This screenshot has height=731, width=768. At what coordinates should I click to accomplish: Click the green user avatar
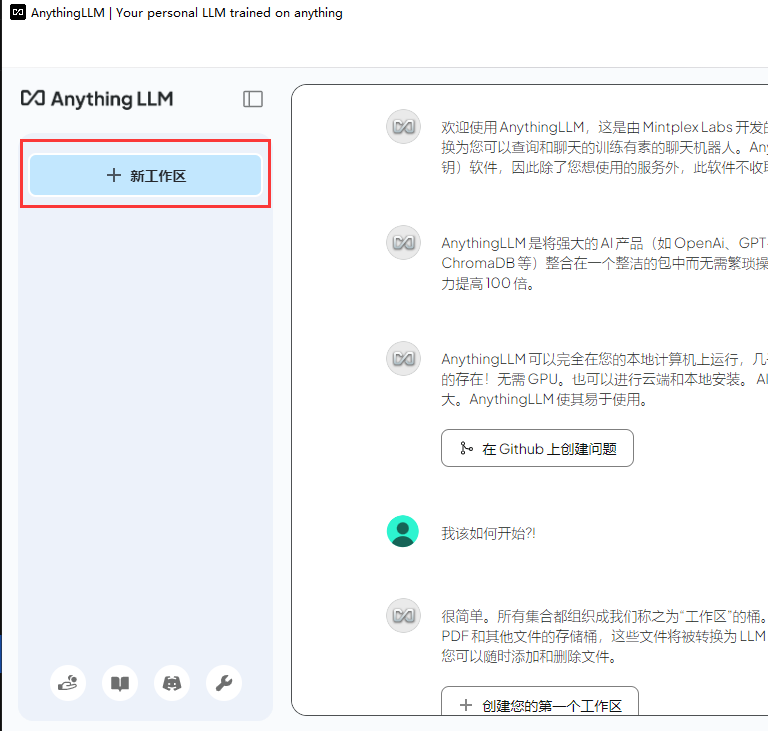point(403,531)
